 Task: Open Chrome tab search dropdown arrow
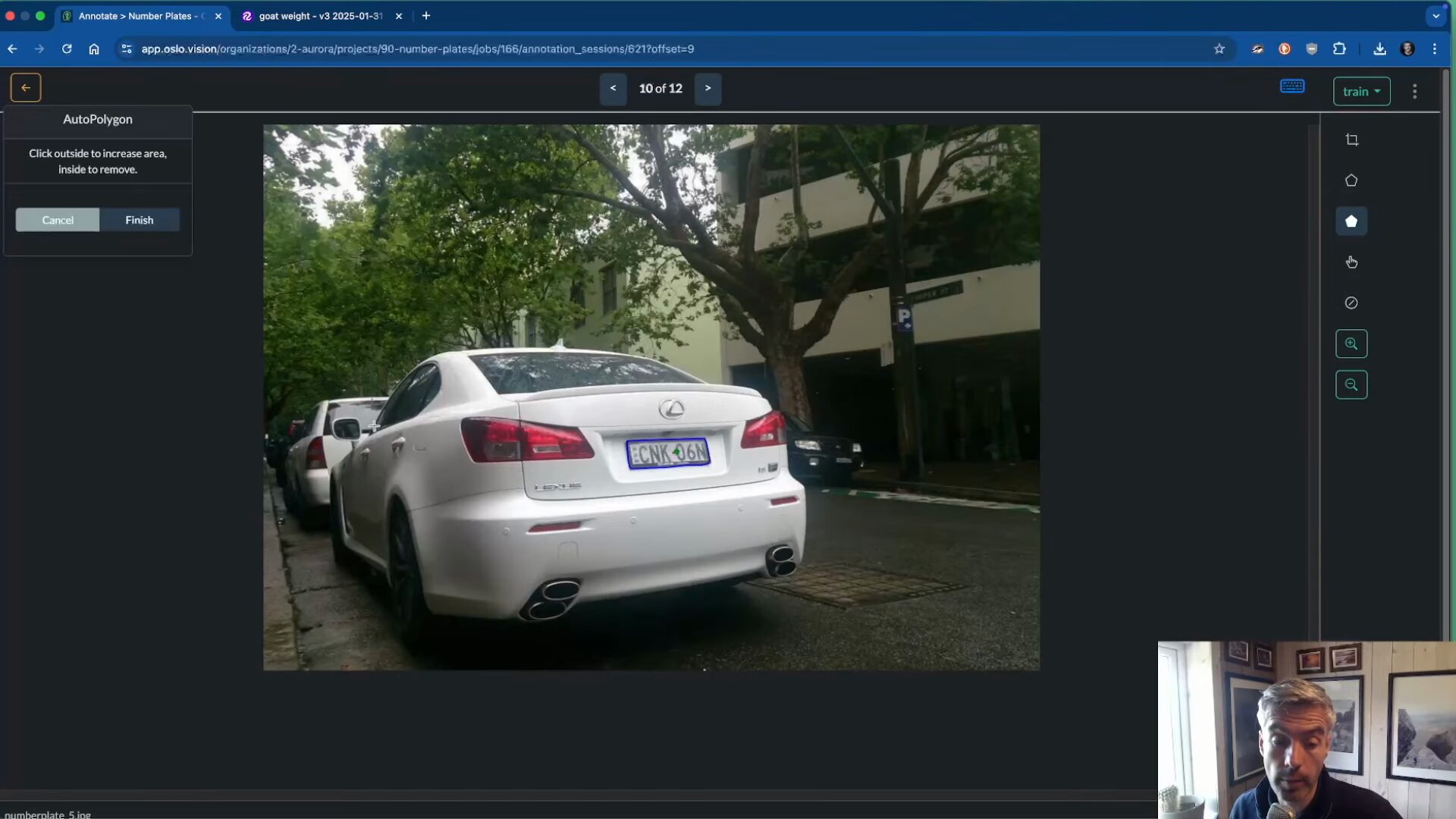pos(1436,16)
